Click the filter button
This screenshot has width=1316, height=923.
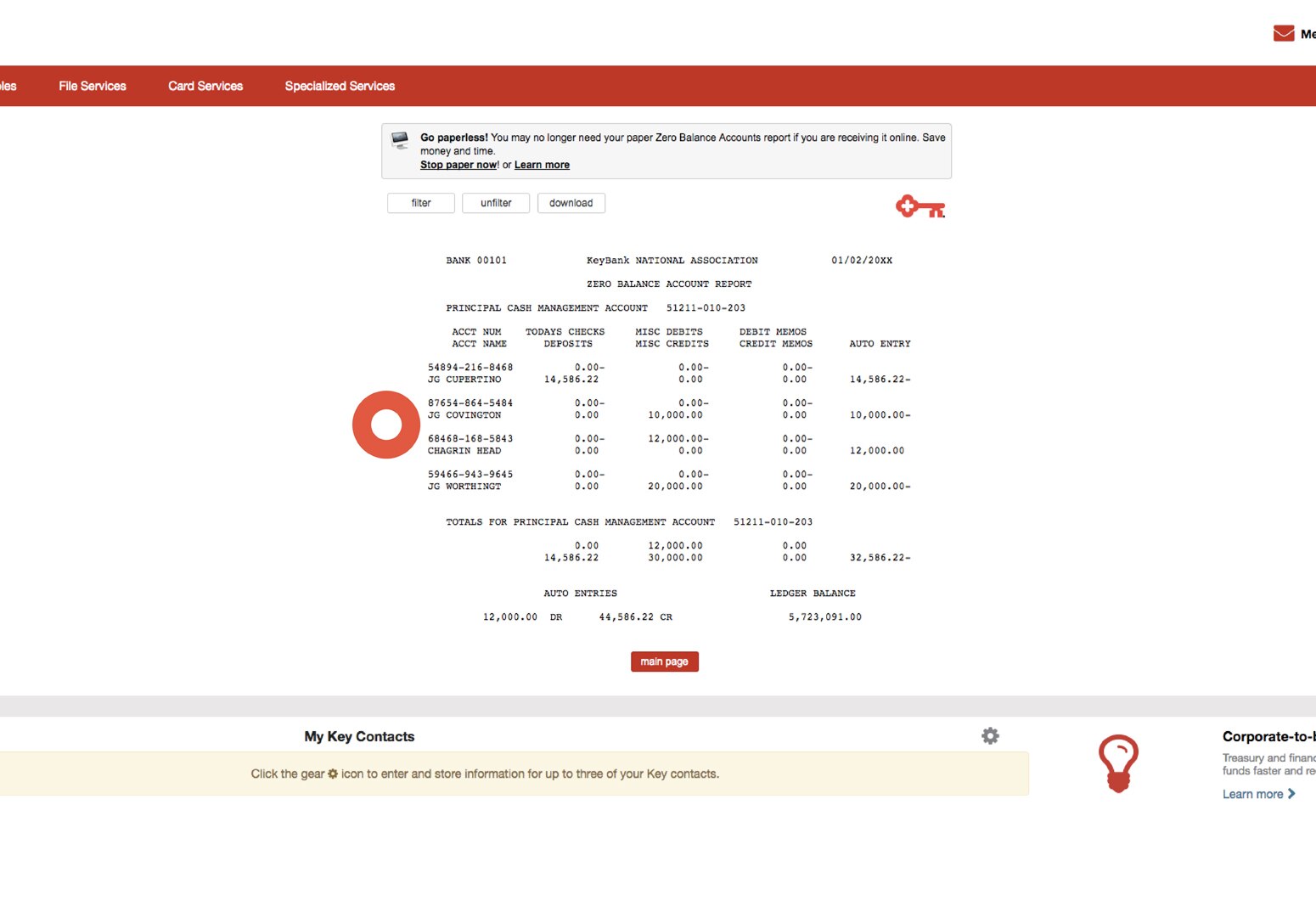point(420,203)
